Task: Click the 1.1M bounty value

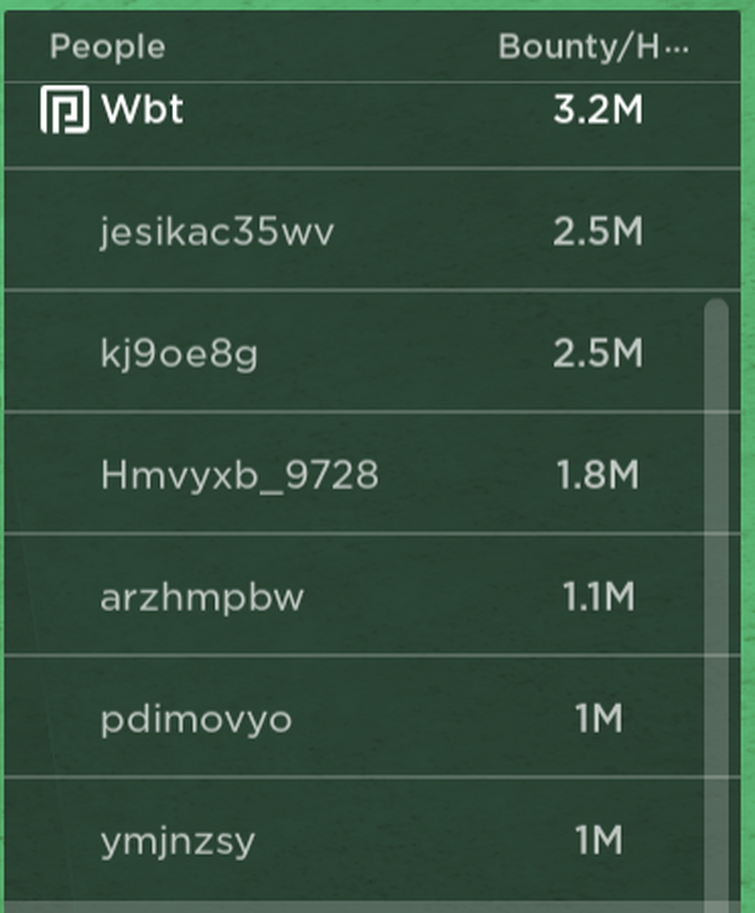Action: 598,596
